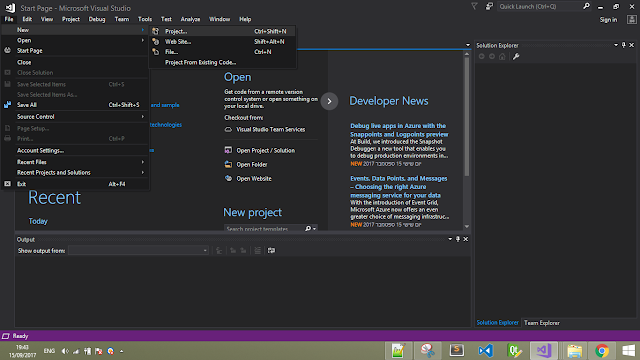Screen dimensions: 640x360
Task: Show hidden system tray icons arrow
Action: click(x=122, y=351)
